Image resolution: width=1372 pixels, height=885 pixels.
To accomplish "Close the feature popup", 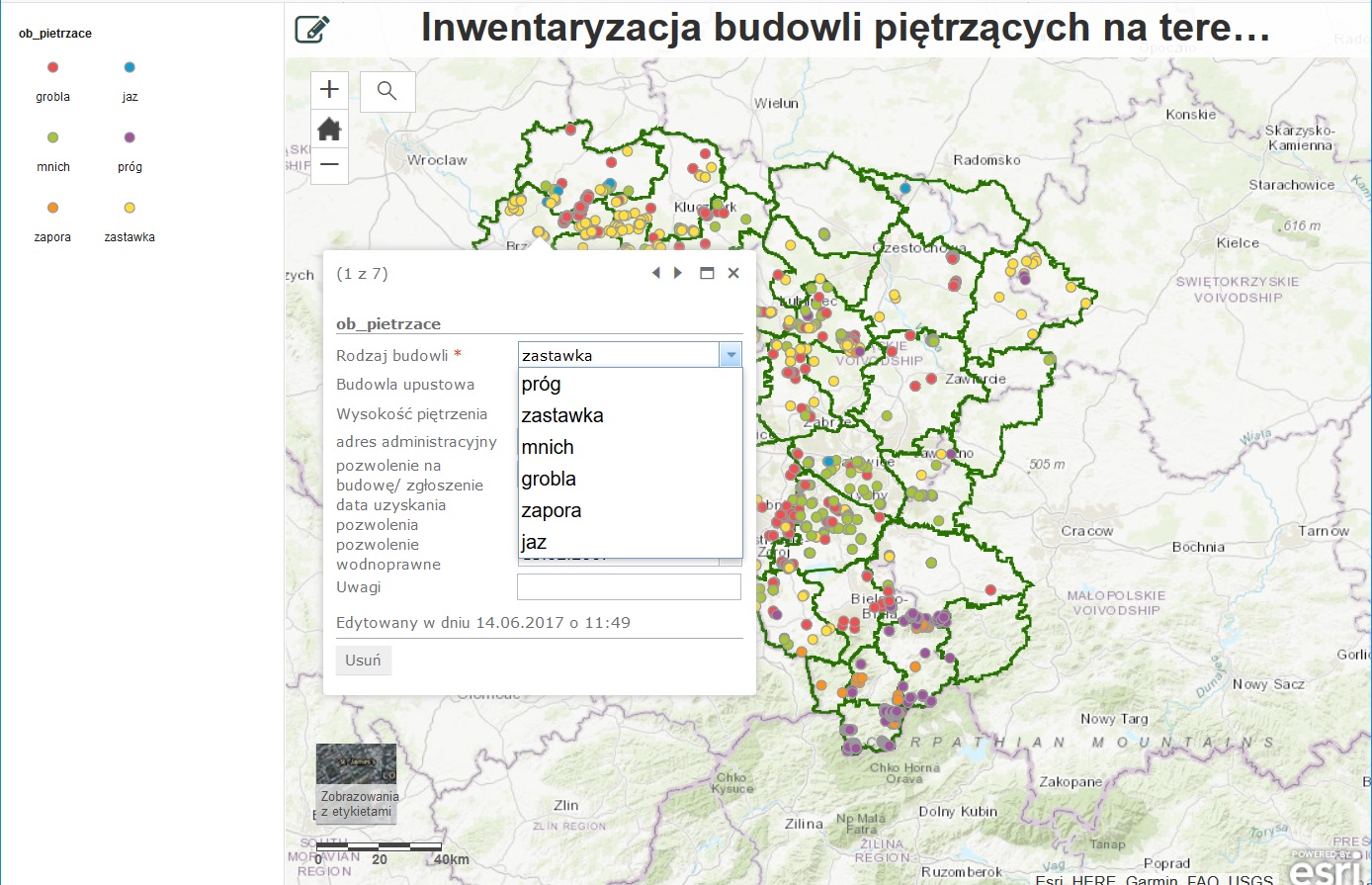I will (733, 273).
